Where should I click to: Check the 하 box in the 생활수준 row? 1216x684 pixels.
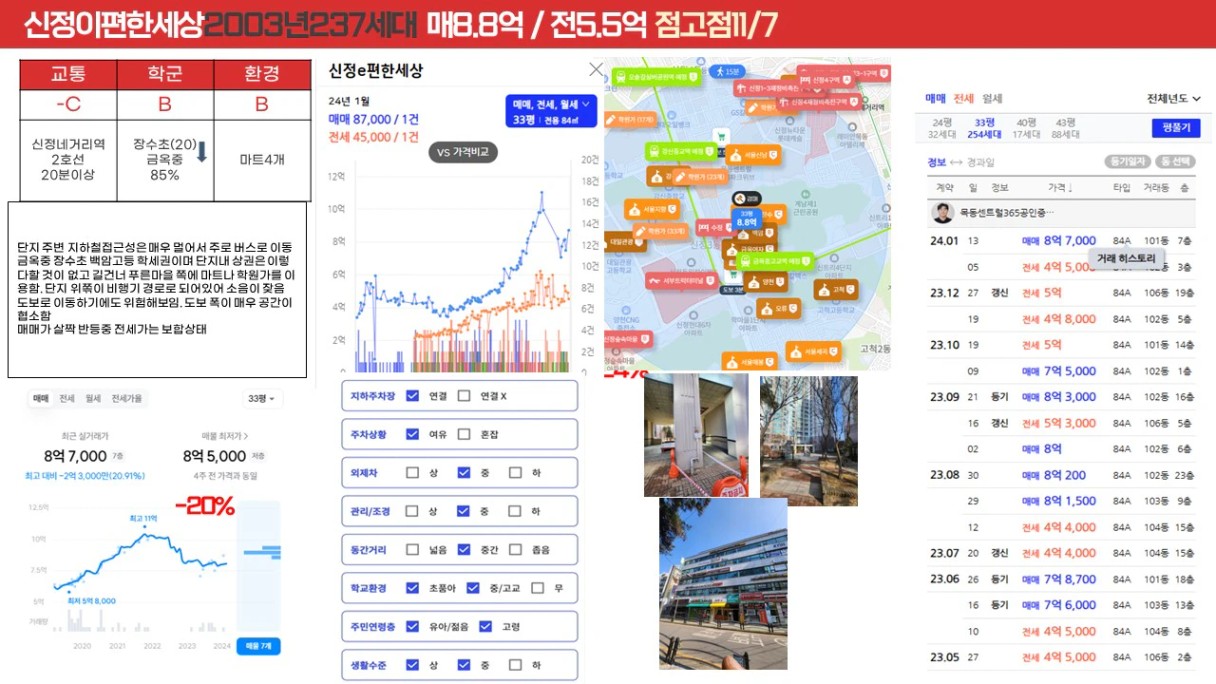pos(515,664)
